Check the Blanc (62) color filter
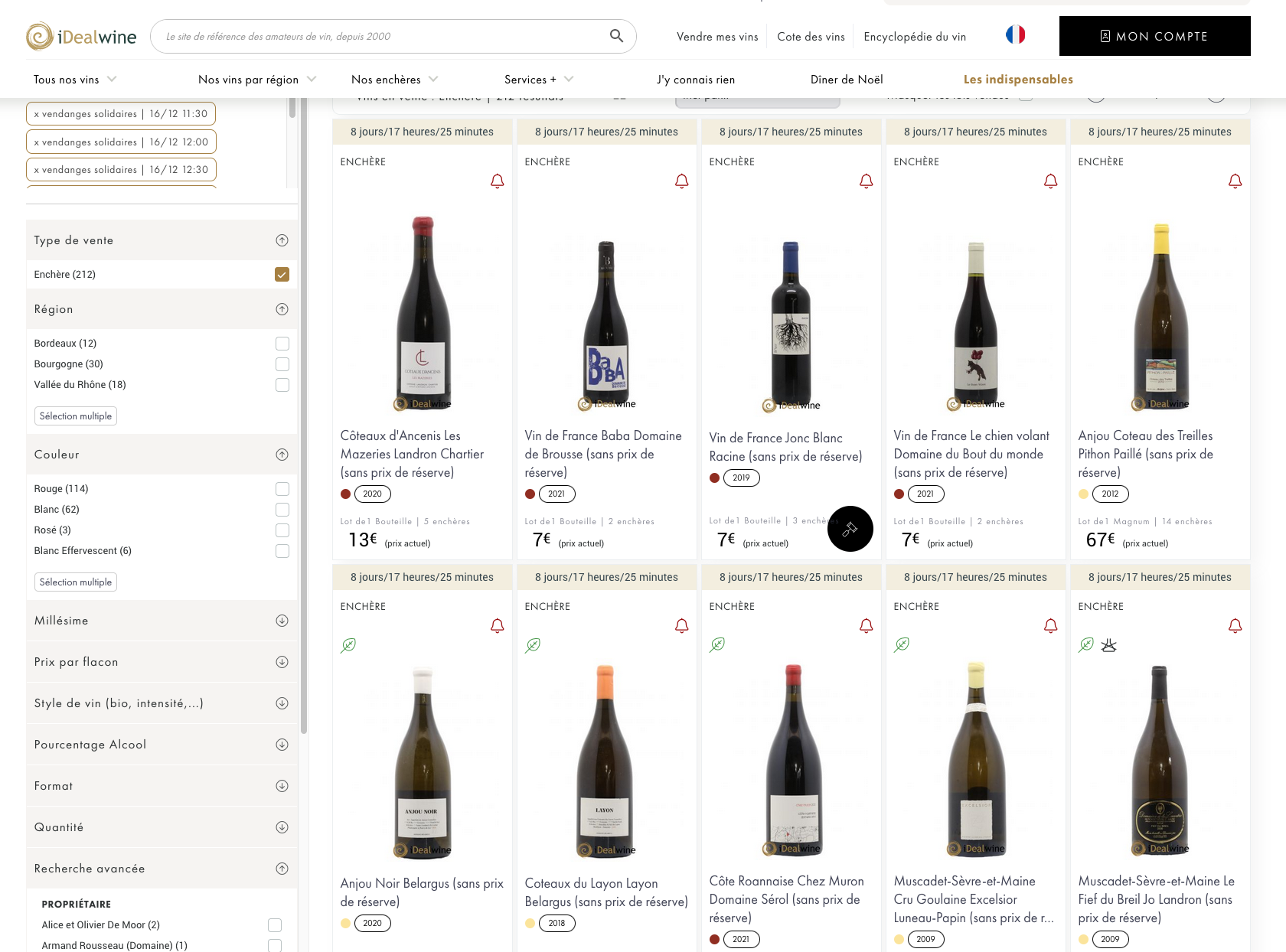 click(x=282, y=510)
